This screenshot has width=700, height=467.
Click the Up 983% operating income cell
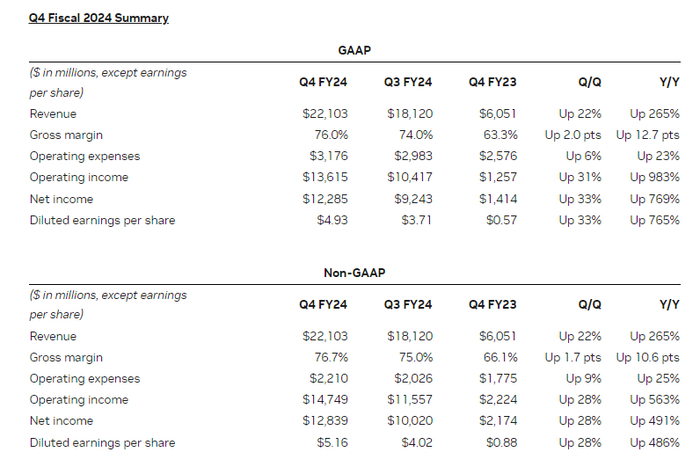click(655, 177)
